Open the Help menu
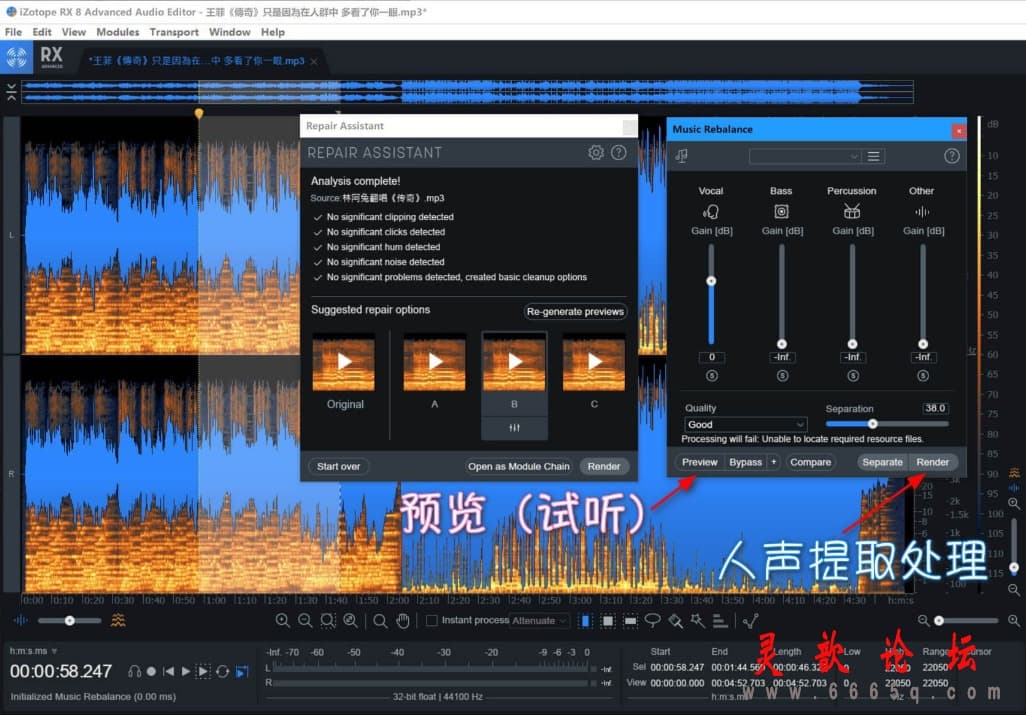The image size is (1026, 718). coord(273,32)
